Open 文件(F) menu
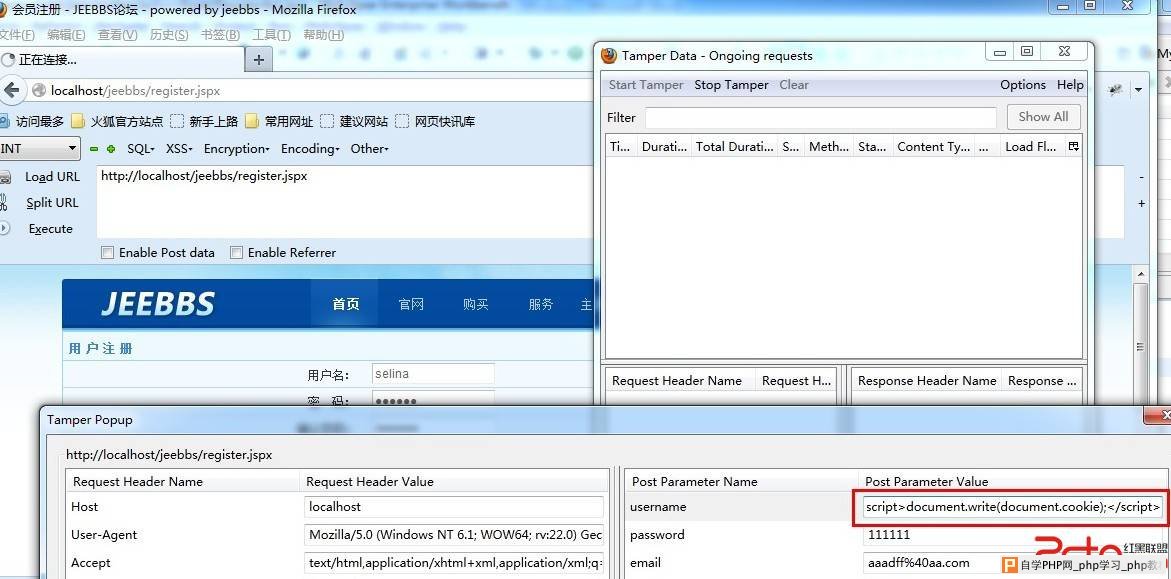Viewport: 1171px width, 579px height. tap(16, 35)
